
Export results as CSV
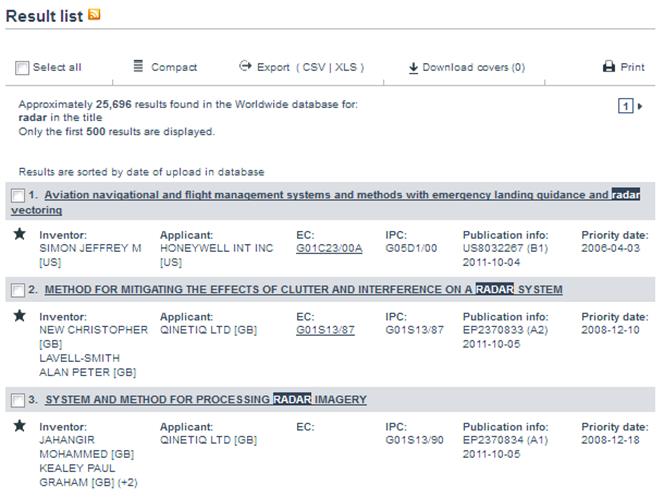[314, 67]
